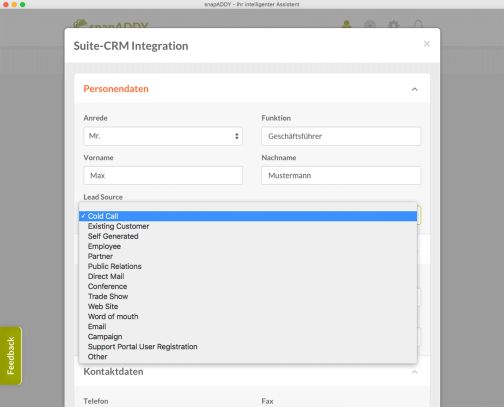Open settings gear icon in header
Image resolution: width=504 pixels, height=407 pixels.
[x=394, y=24]
